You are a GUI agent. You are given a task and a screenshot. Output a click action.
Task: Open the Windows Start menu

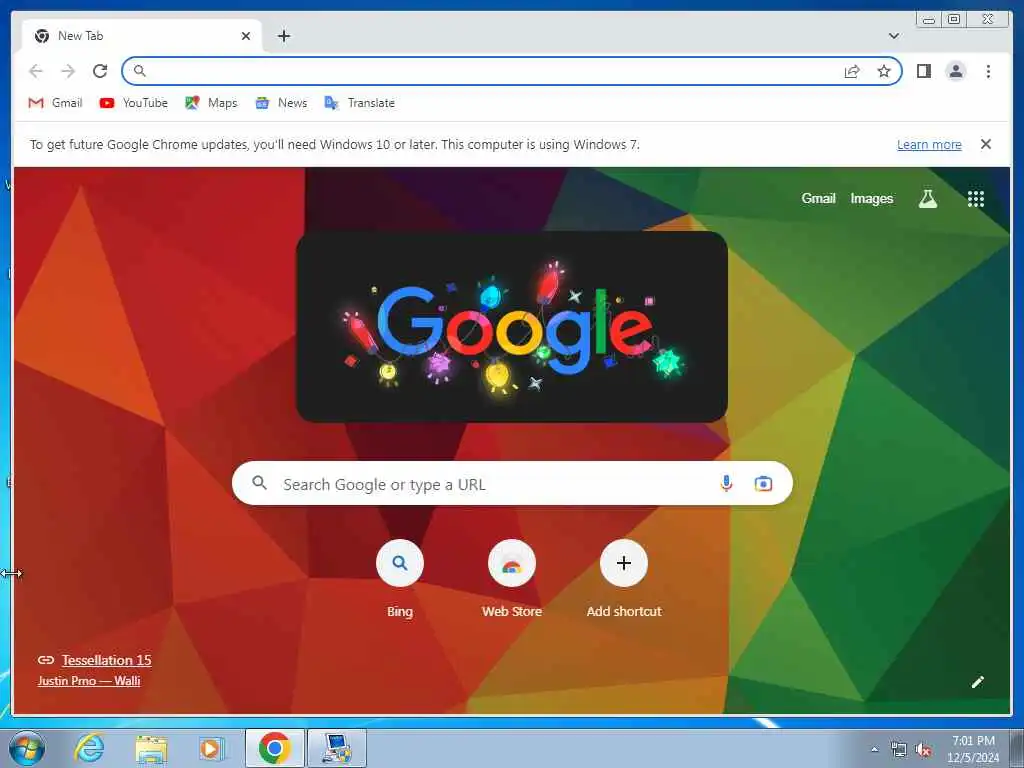[x=27, y=748]
